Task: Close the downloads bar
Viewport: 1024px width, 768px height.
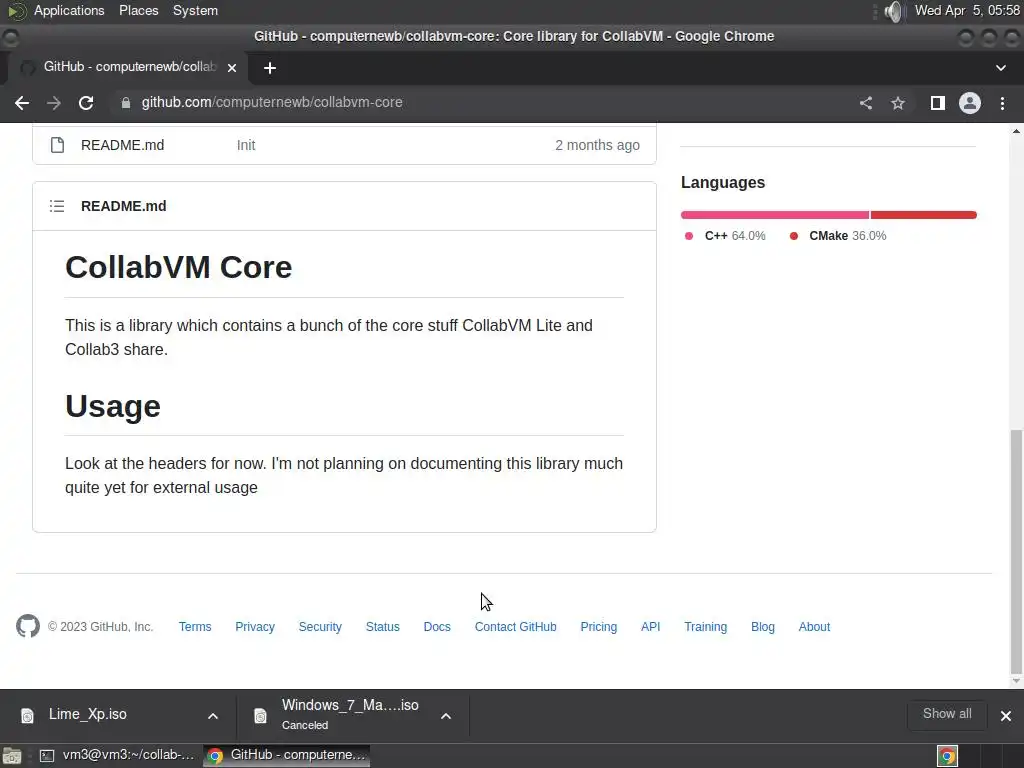Action: point(1006,716)
